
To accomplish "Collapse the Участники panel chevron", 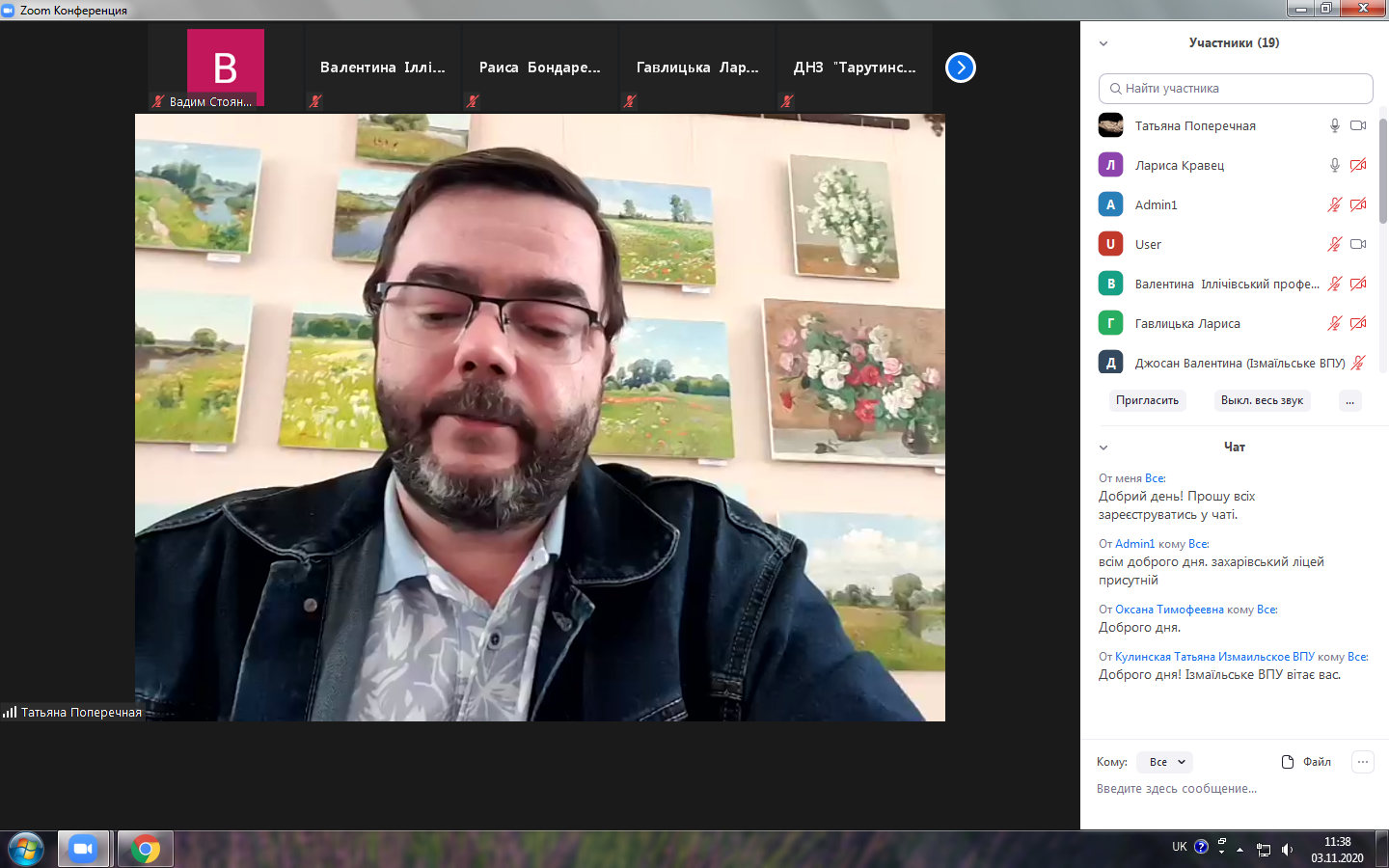I will point(1103,43).
